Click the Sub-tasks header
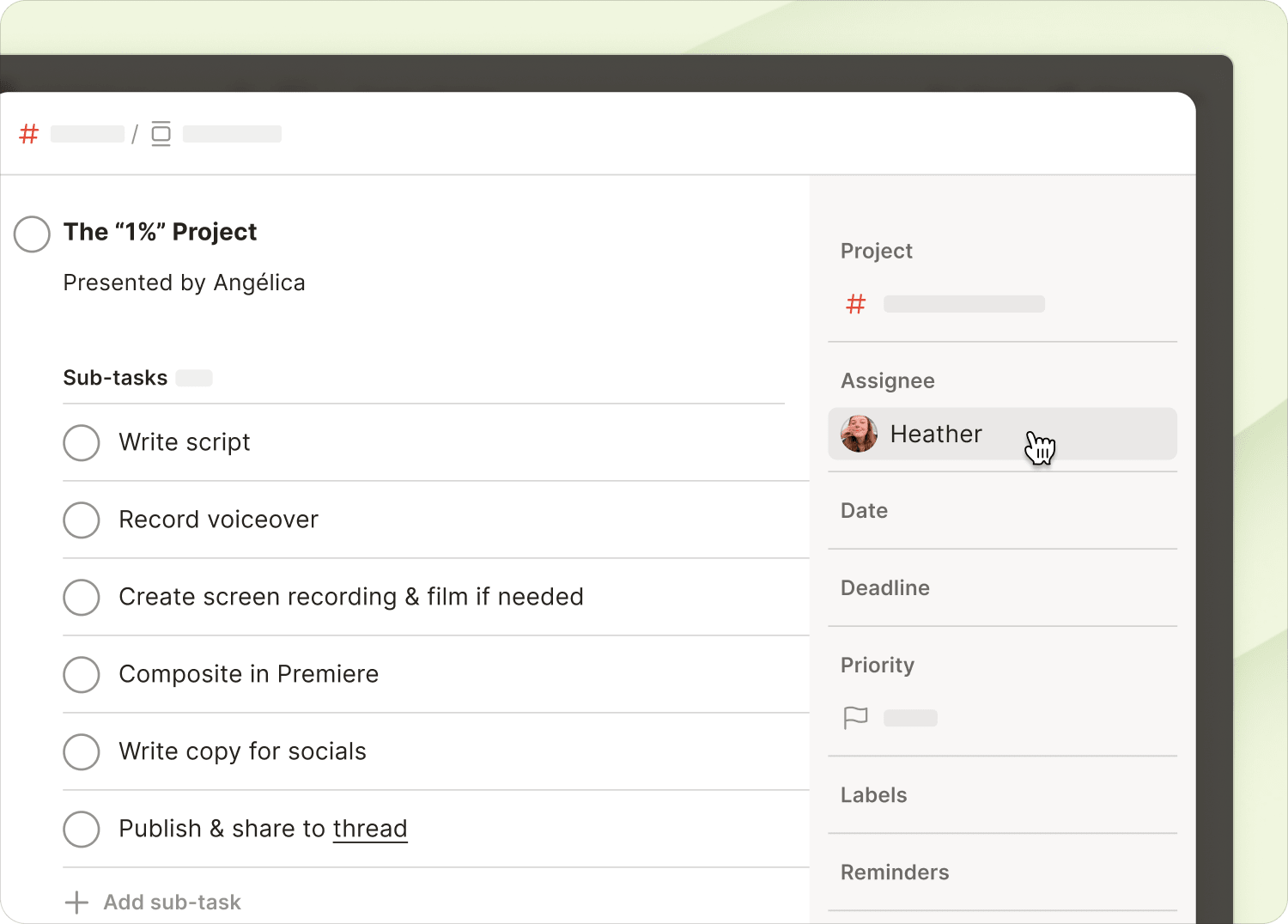 [x=115, y=378]
